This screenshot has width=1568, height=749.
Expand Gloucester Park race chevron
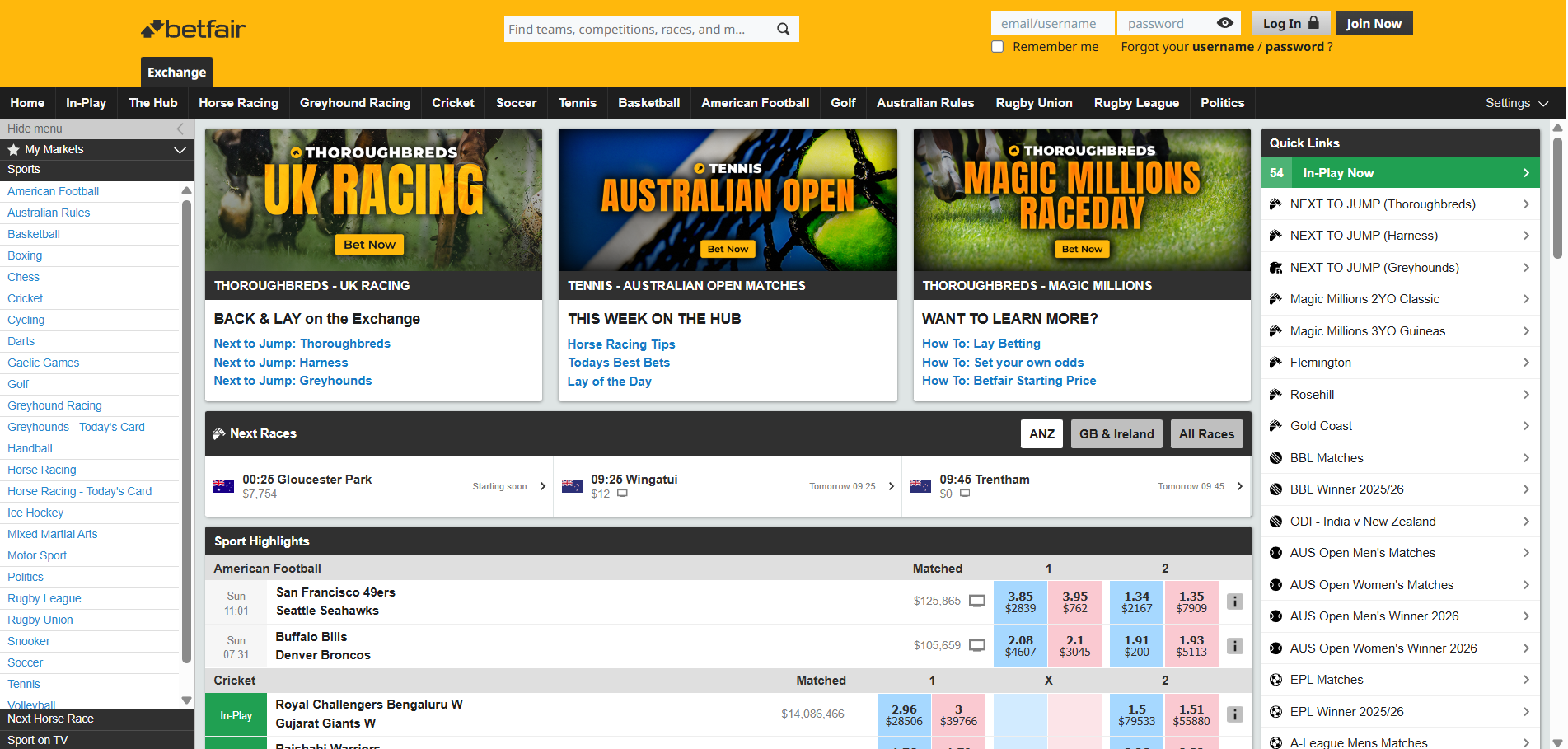[542, 486]
